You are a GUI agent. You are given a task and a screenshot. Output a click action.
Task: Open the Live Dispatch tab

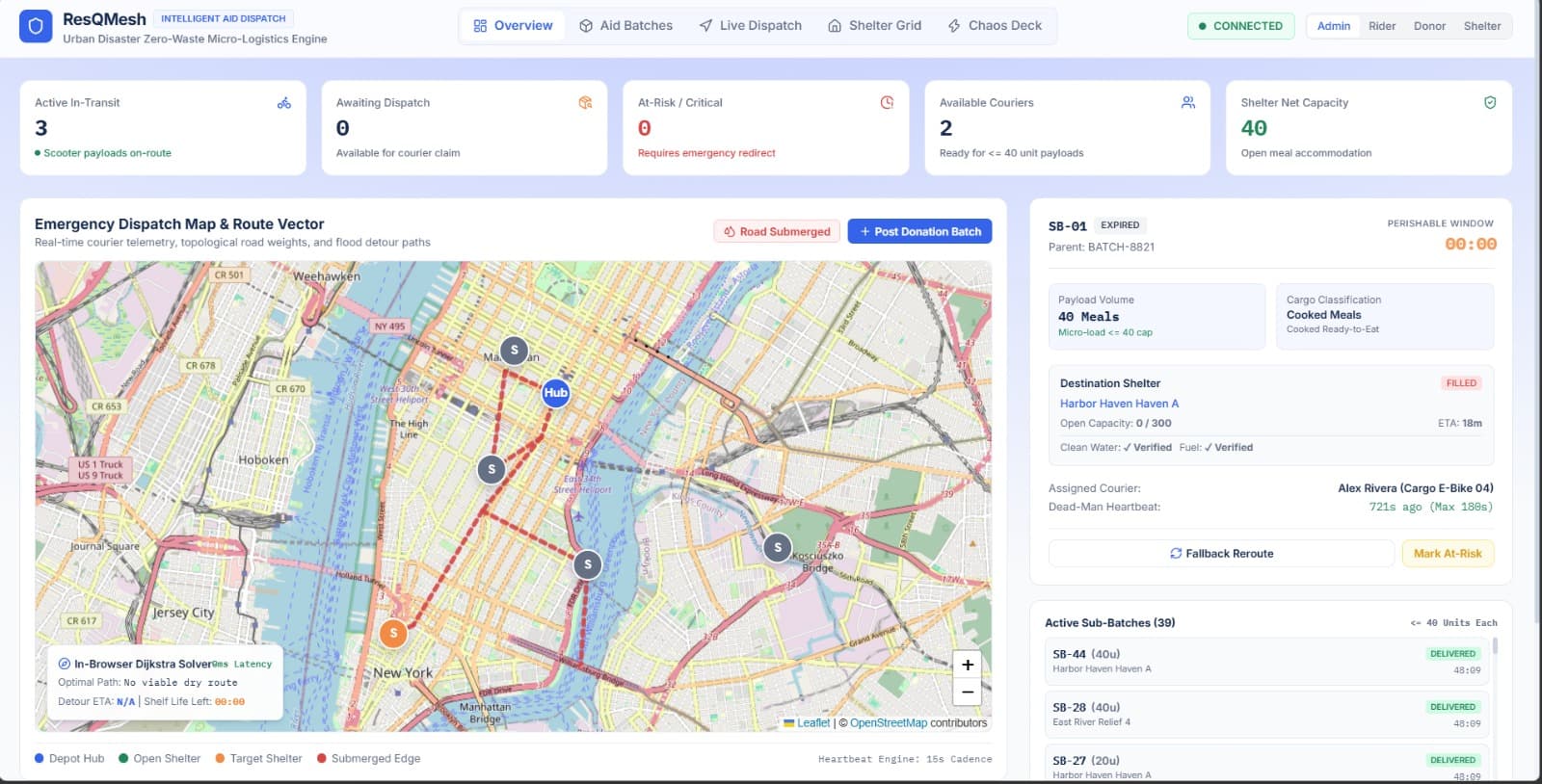coord(750,26)
